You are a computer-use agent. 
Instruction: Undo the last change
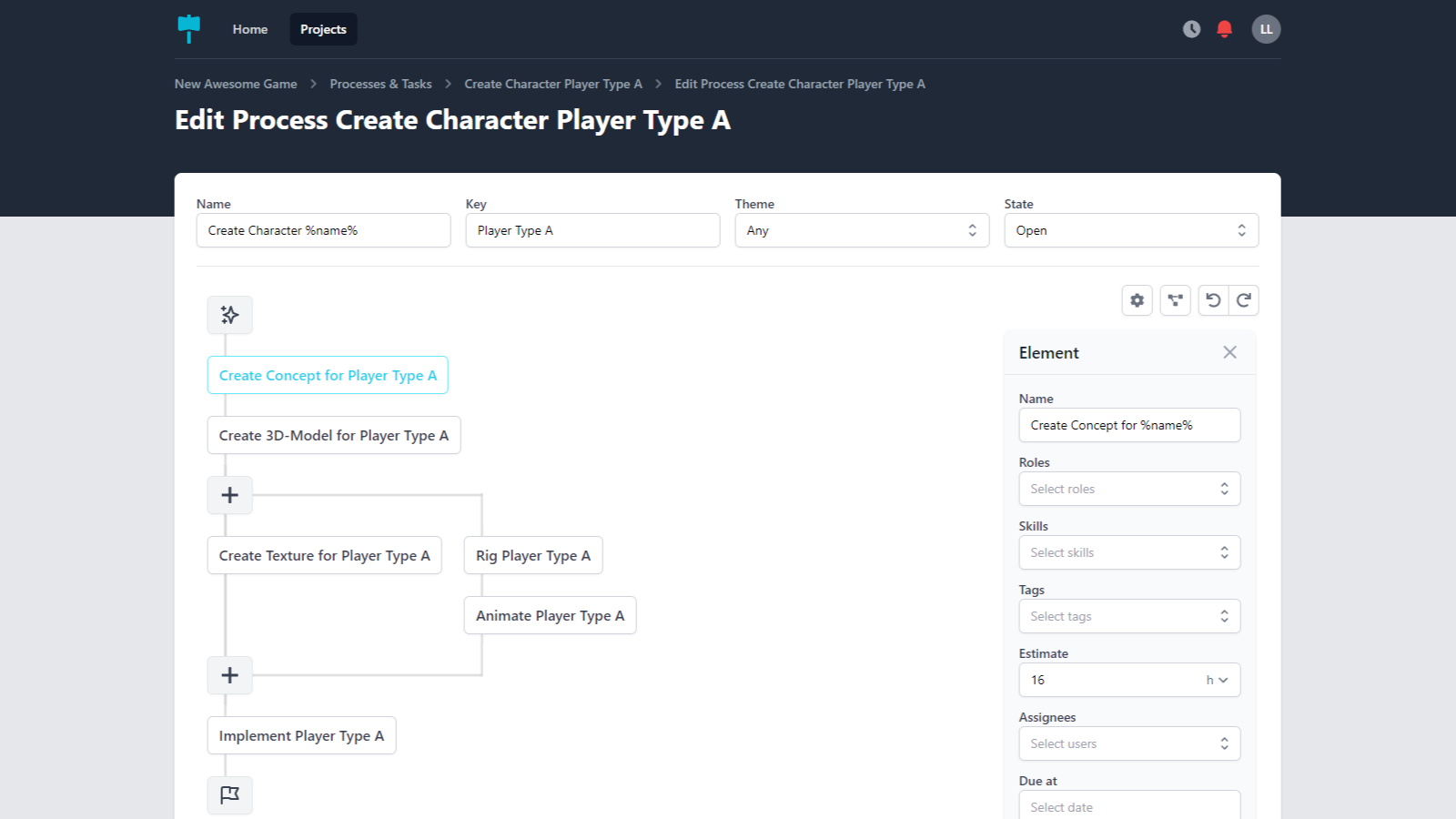tap(1213, 300)
